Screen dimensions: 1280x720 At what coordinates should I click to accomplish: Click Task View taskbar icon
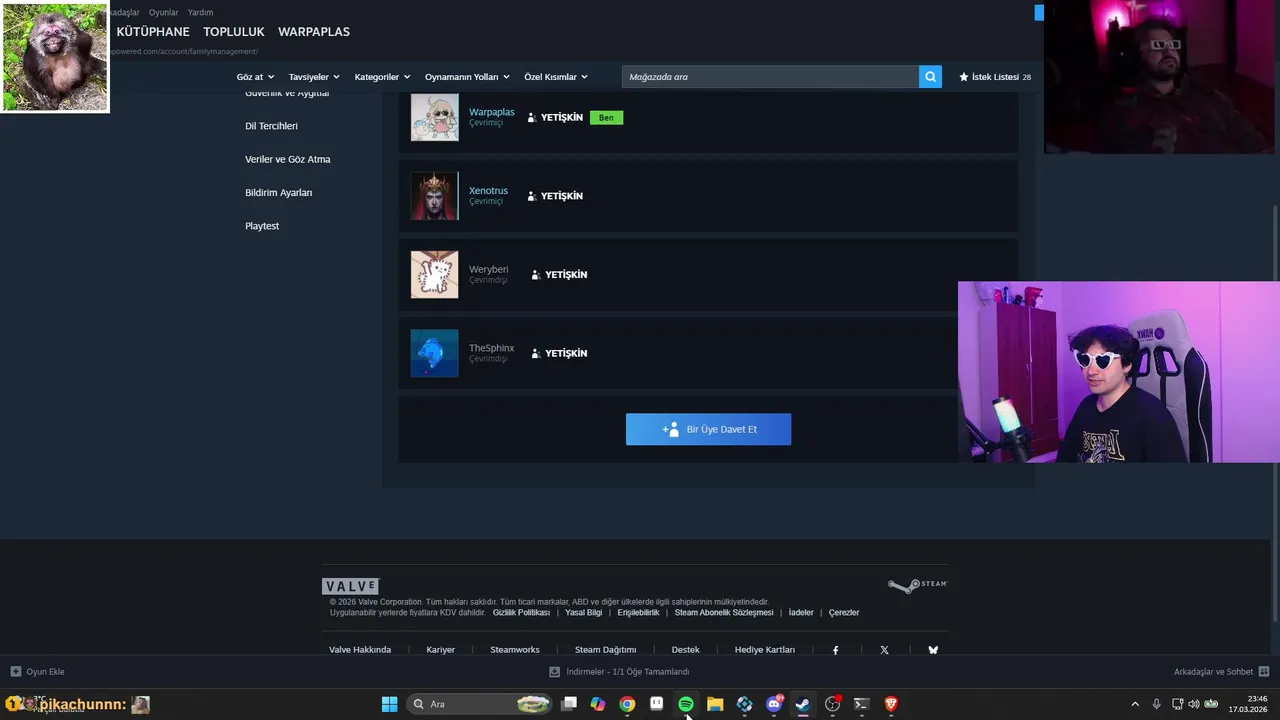tap(569, 704)
